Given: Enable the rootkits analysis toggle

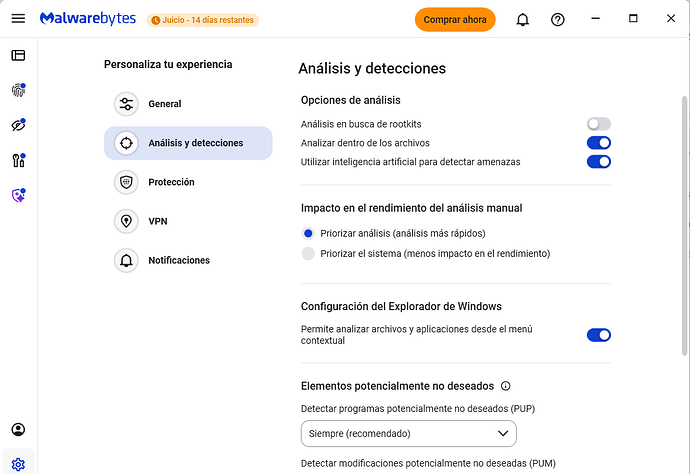Looking at the screenshot, I should click(598, 124).
